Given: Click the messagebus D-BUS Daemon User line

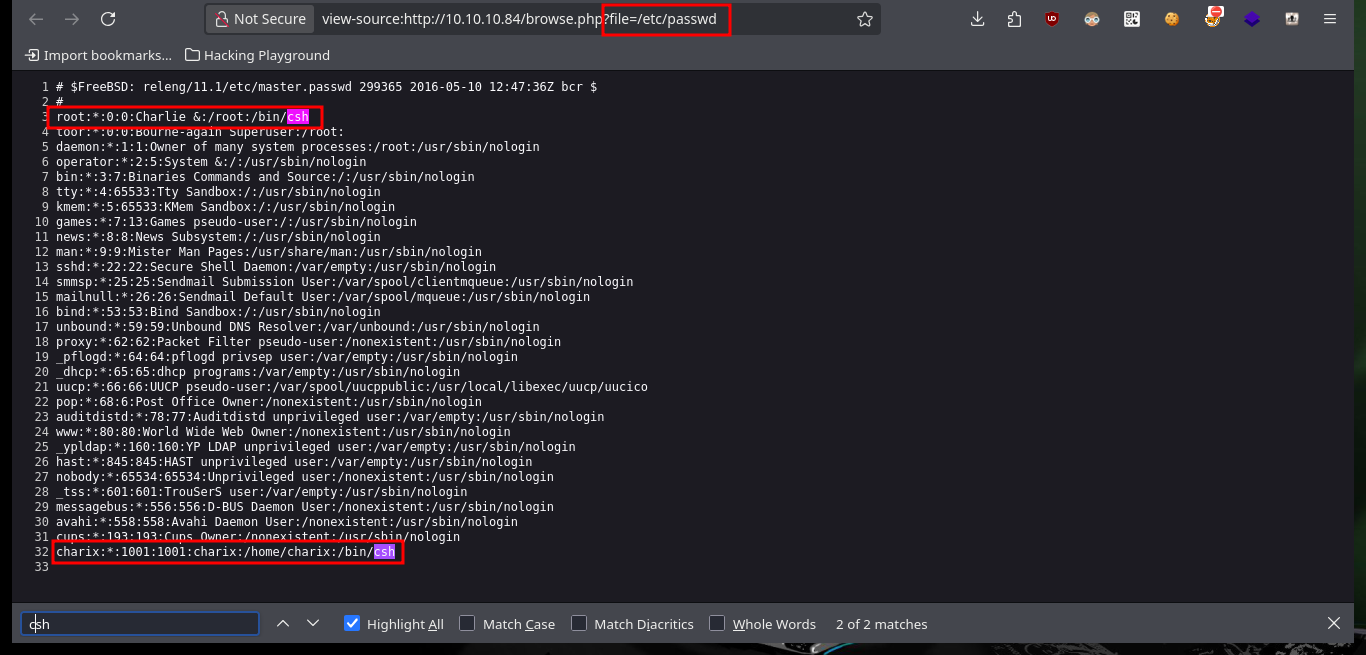Looking at the screenshot, I should (305, 507).
